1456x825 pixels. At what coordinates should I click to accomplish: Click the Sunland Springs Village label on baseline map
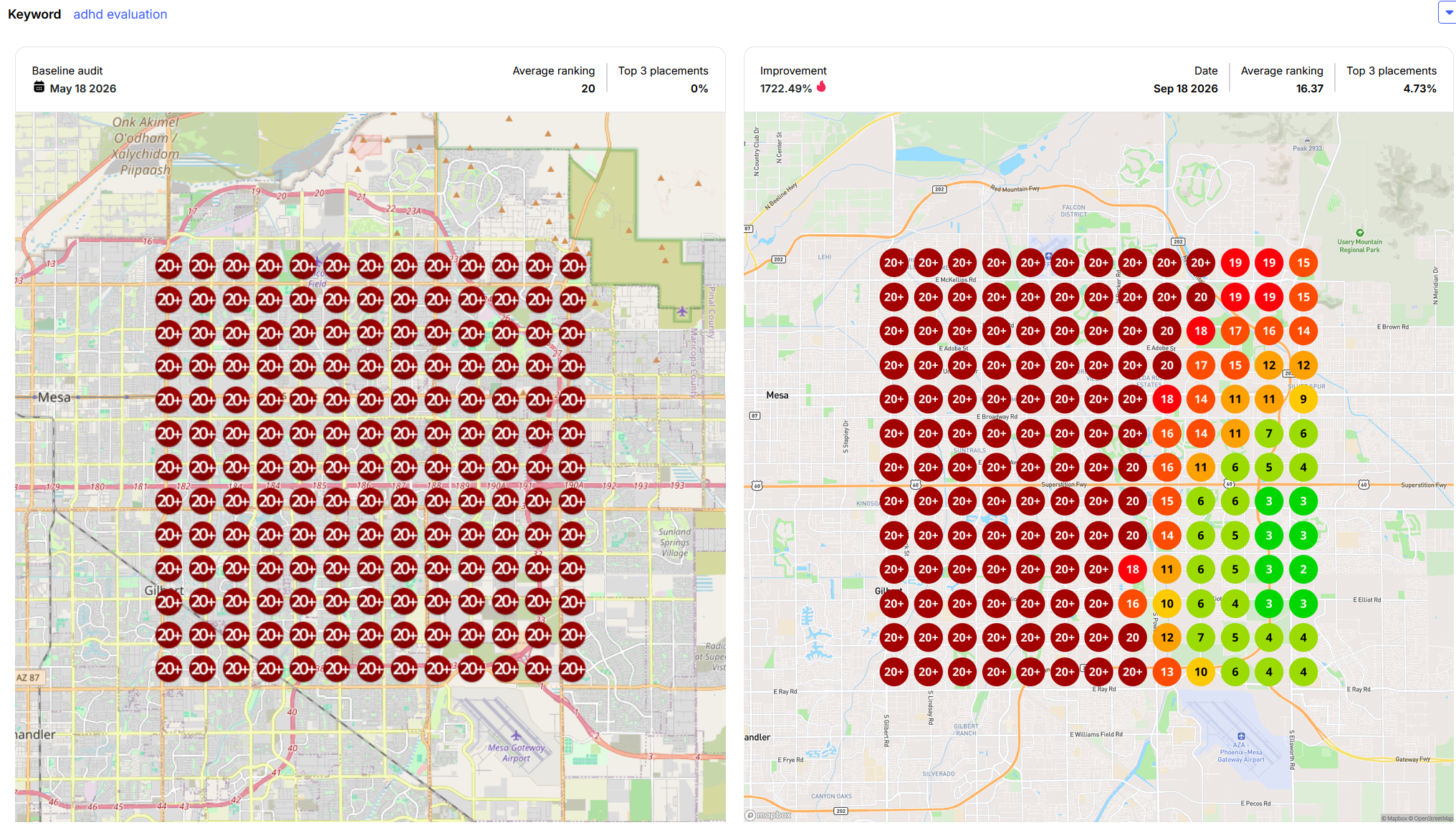pyautogui.click(x=675, y=542)
